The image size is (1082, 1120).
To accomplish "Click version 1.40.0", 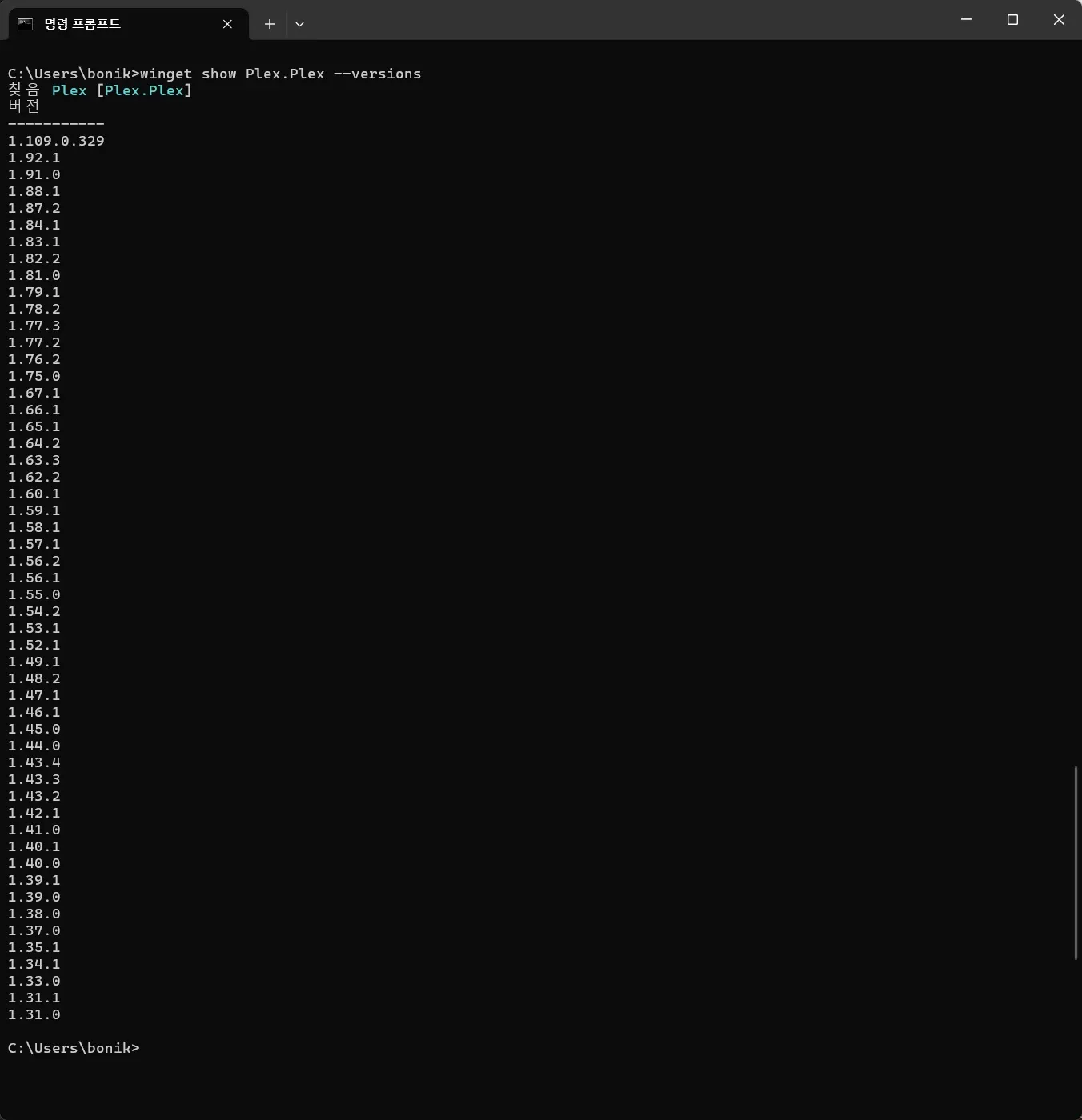I will (x=34, y=863).
